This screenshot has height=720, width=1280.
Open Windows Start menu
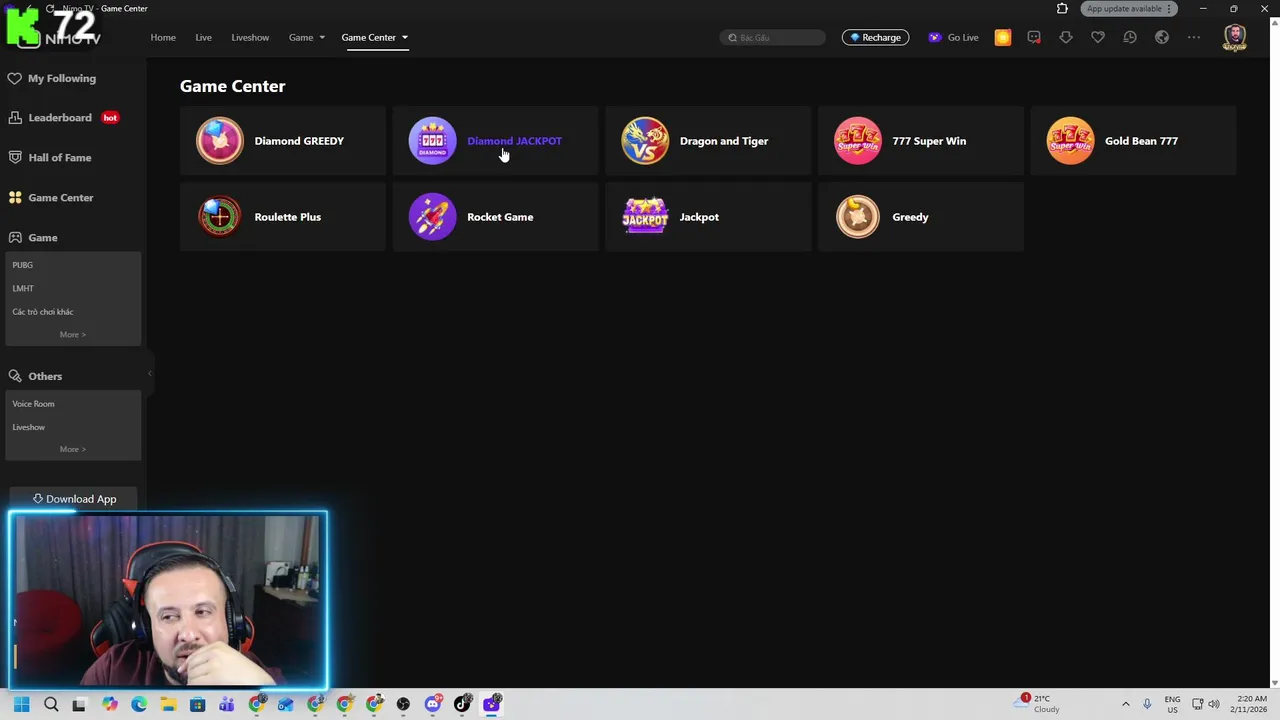tap(21, 704)
